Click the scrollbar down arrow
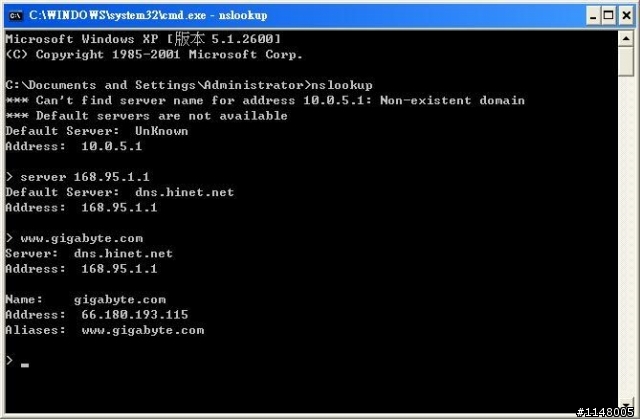 (x=625, y=405)
